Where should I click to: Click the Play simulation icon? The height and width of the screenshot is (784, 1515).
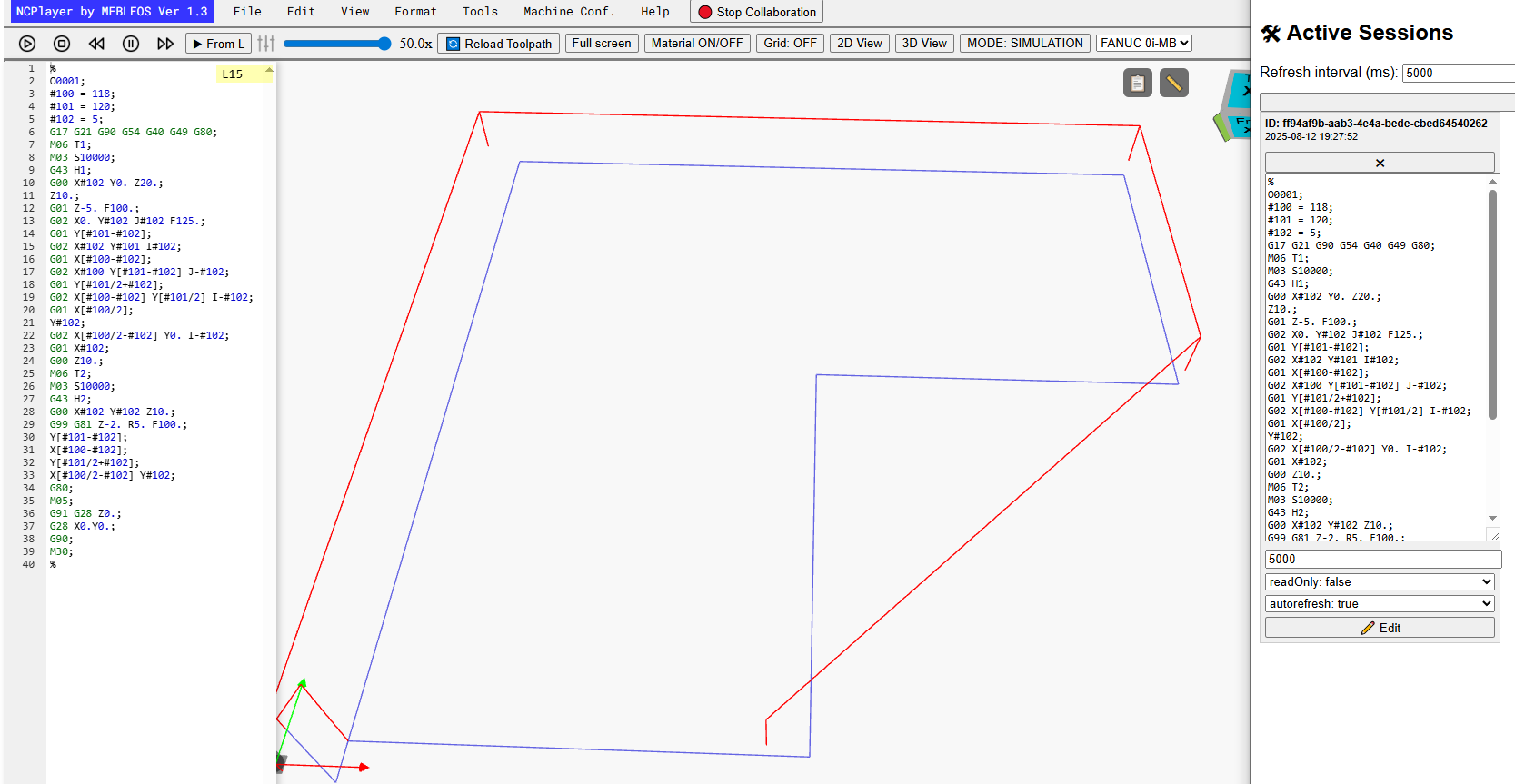click(x=27, y=44)
